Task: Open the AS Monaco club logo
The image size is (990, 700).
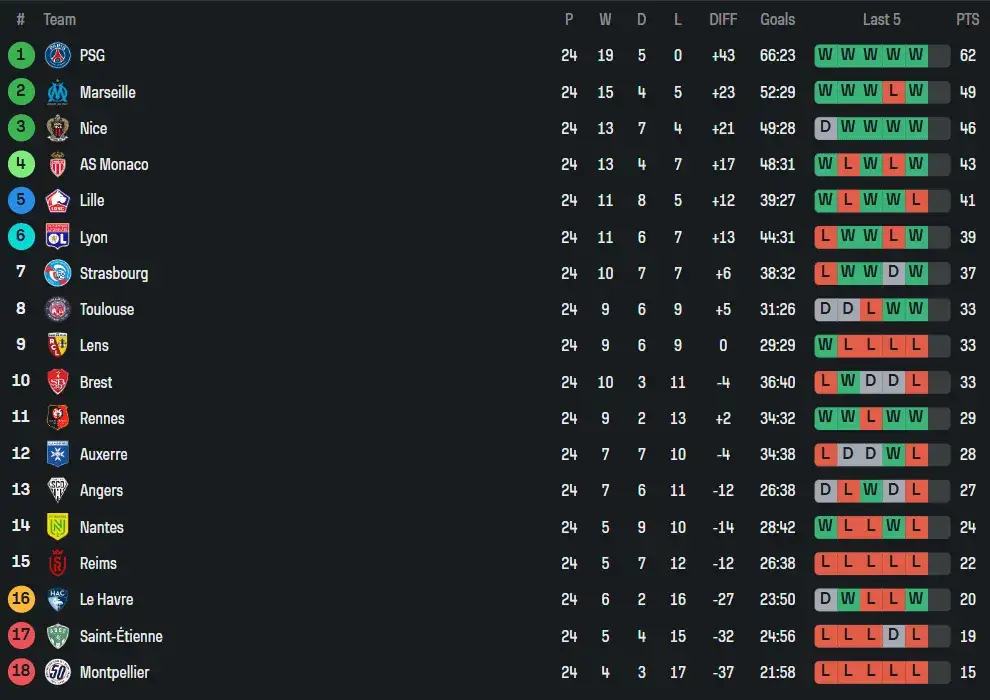Action: (58, 164)
